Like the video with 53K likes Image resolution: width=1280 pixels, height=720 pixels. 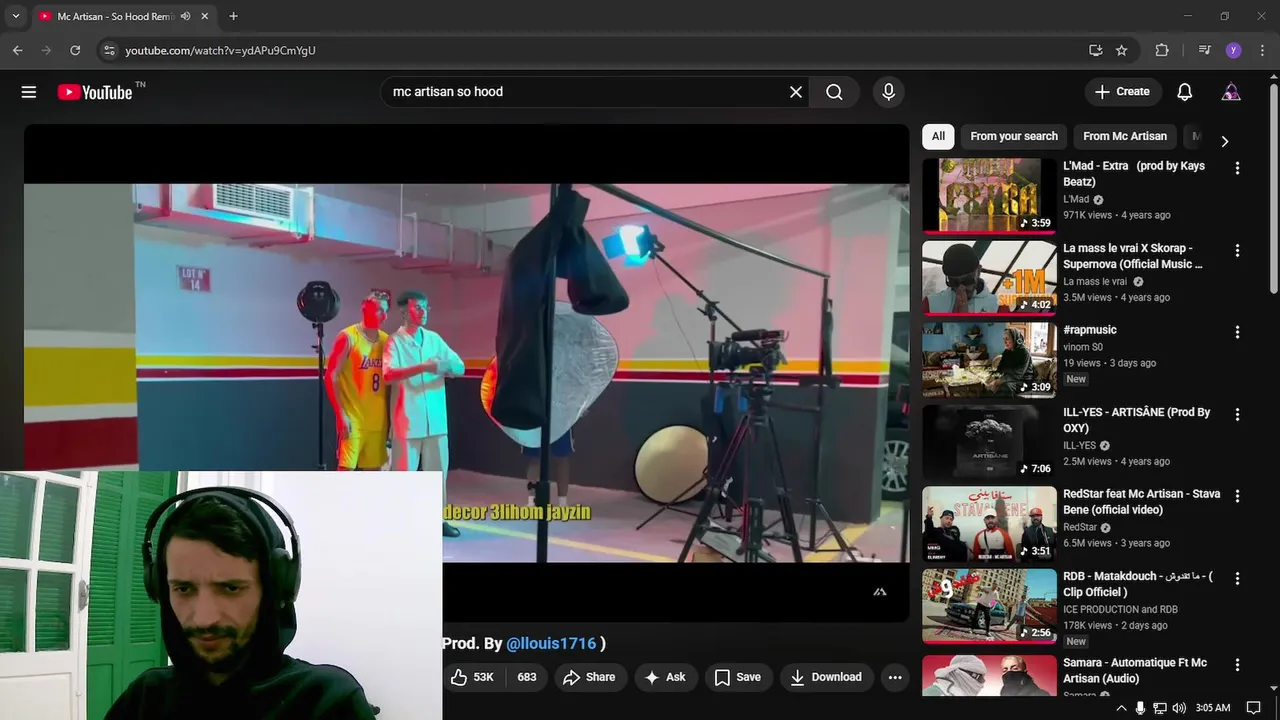pyautogui.click(x=473, y=677)
